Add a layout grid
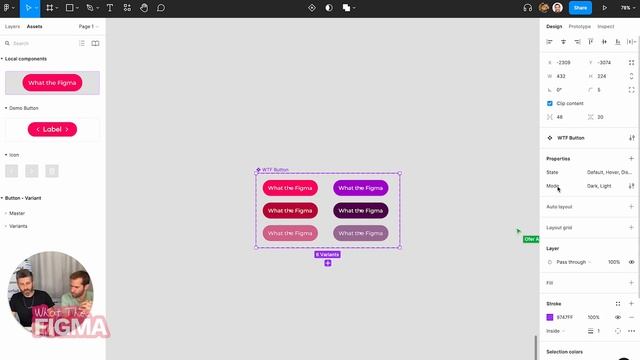Image resolution: width=640 pixels, height=360 pixels. [631, 227]
